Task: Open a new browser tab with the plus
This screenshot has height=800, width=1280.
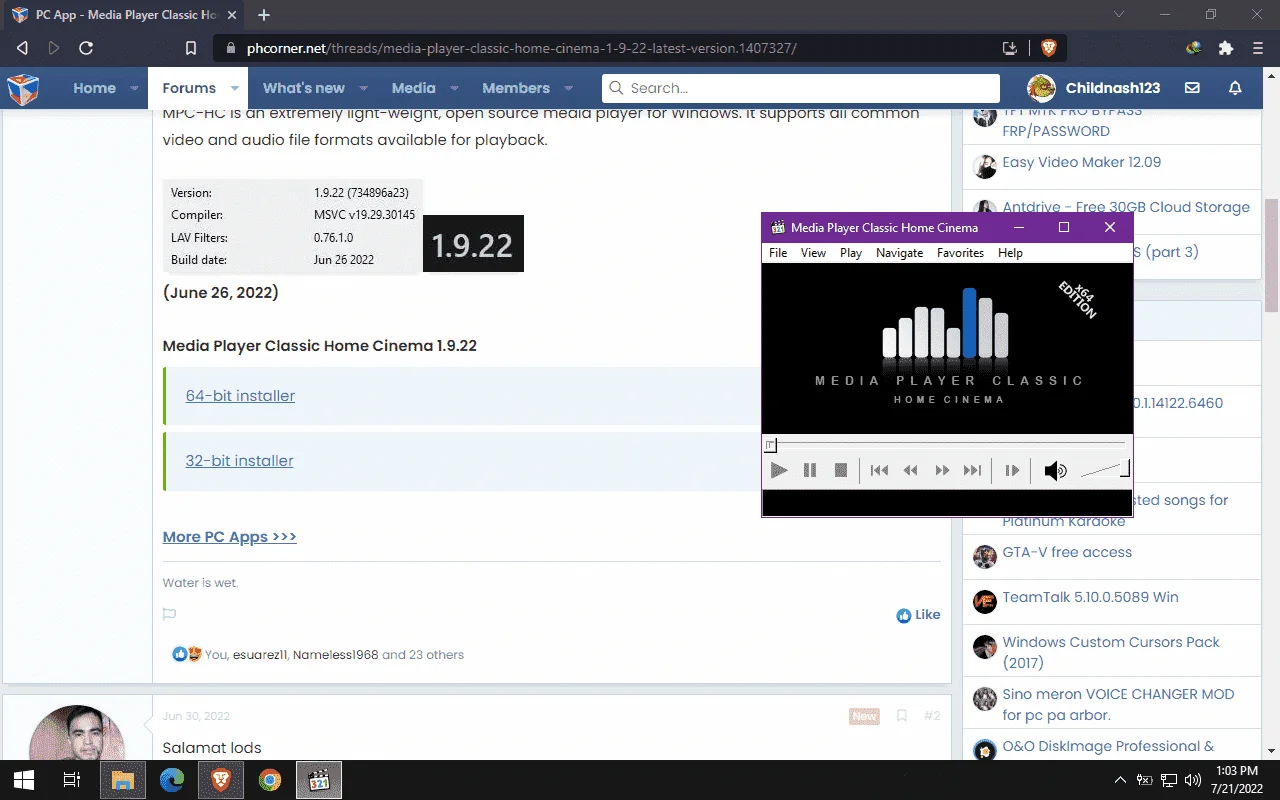Action: pos(264,15)
